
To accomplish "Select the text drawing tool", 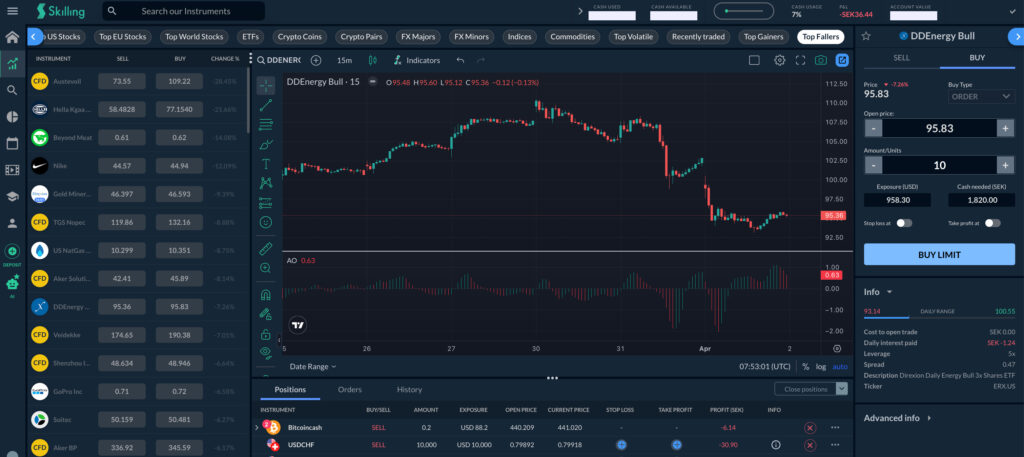I will coord(266,163).
